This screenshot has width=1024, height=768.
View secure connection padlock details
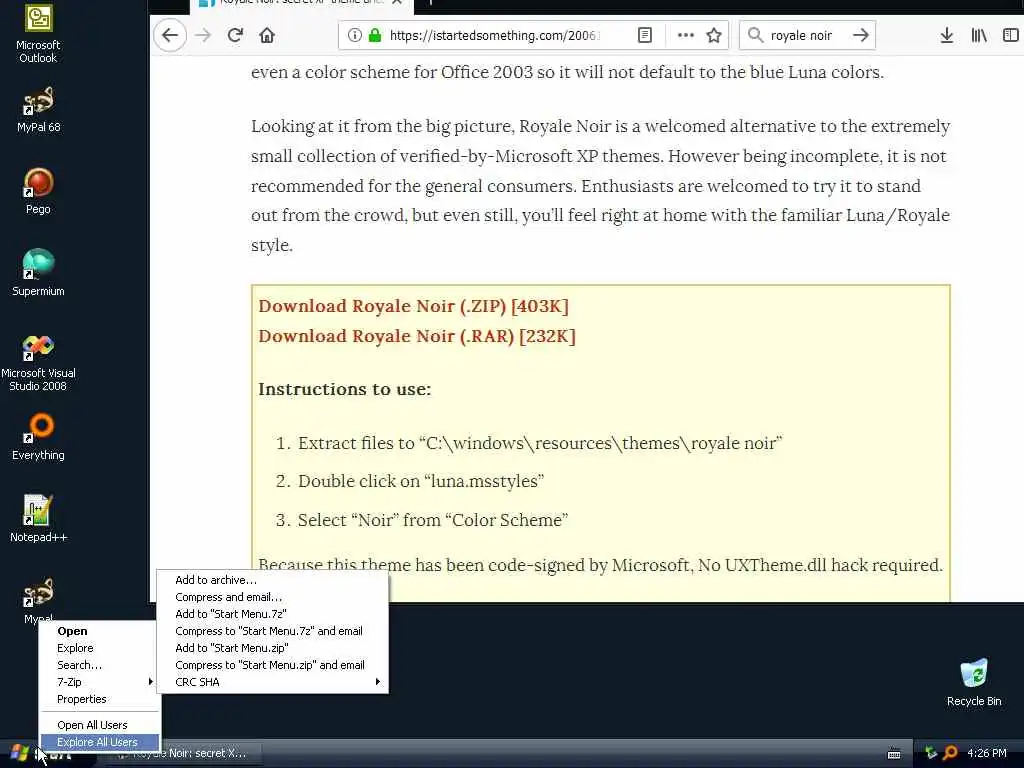tap(375, 35)
